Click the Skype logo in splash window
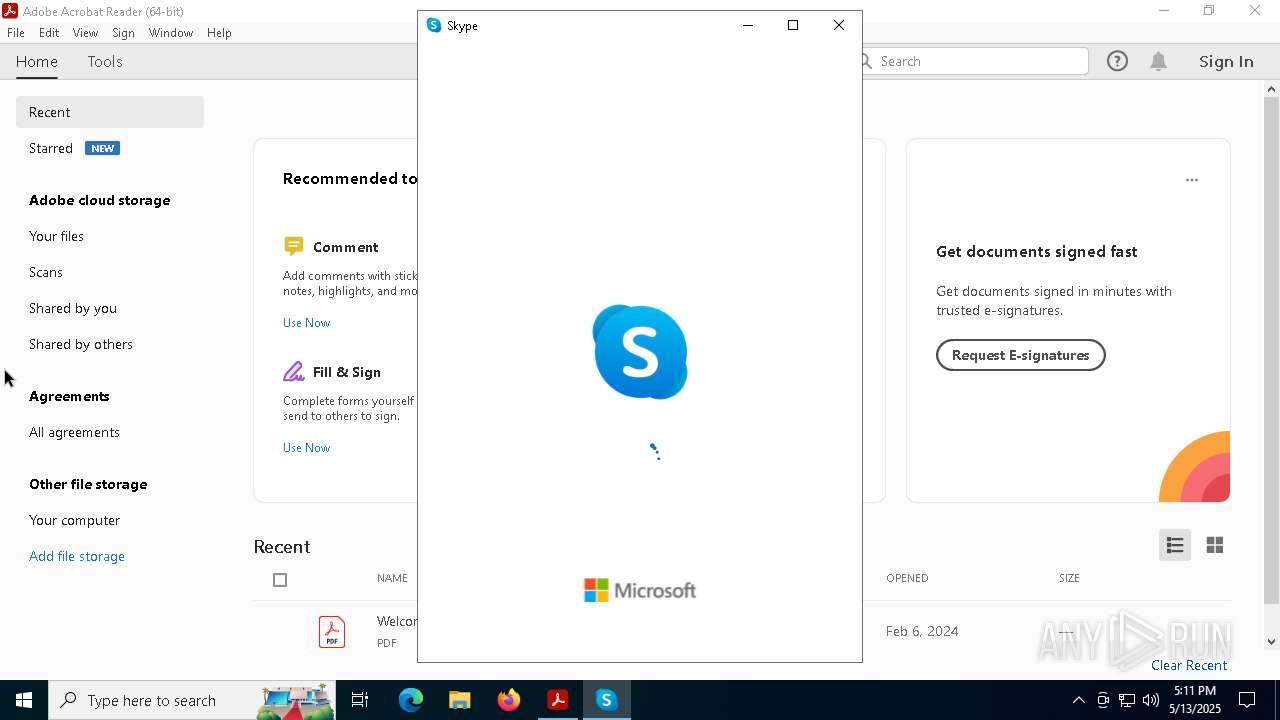The height and width of the screenshot is (720, 1280). [640, 352]
